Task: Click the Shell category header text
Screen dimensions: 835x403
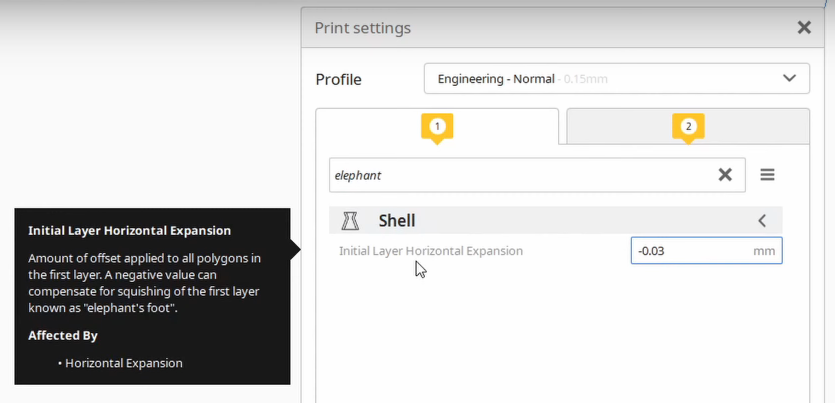Action: click(x=397, y=220)
